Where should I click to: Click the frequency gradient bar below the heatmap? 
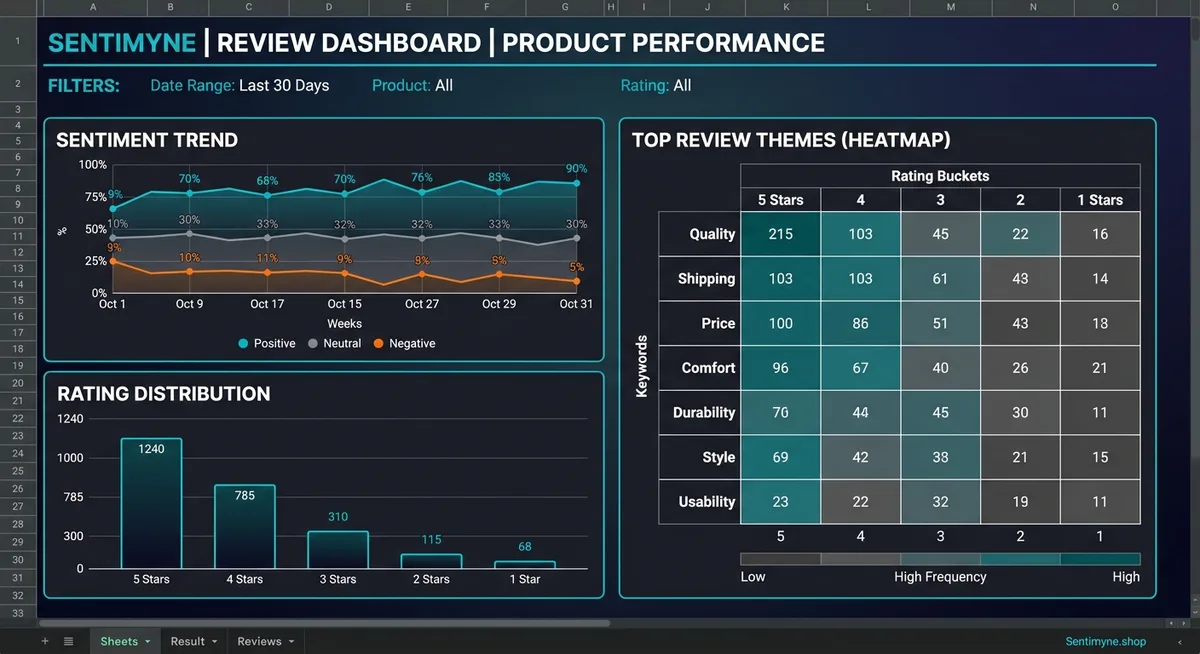click(x=940, y=556)
